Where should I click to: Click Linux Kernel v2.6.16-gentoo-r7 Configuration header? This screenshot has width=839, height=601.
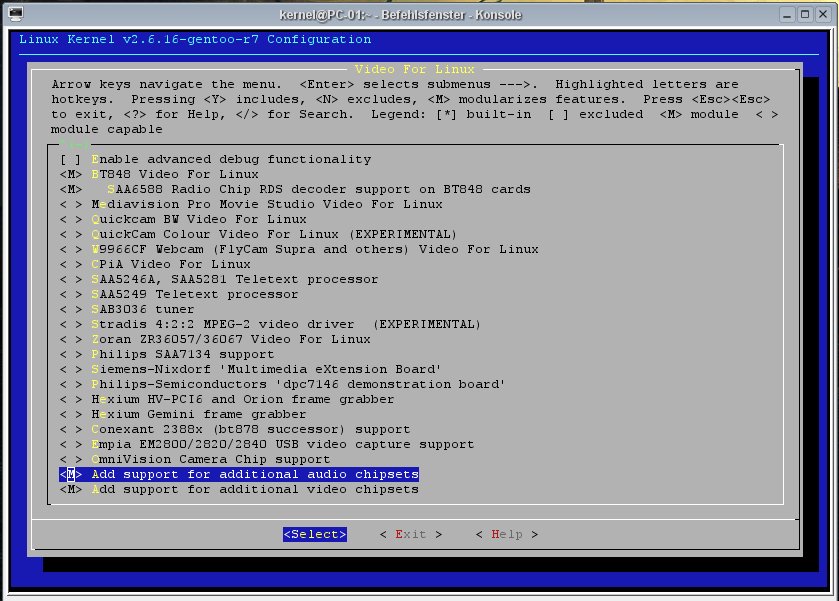pos(195,40)
